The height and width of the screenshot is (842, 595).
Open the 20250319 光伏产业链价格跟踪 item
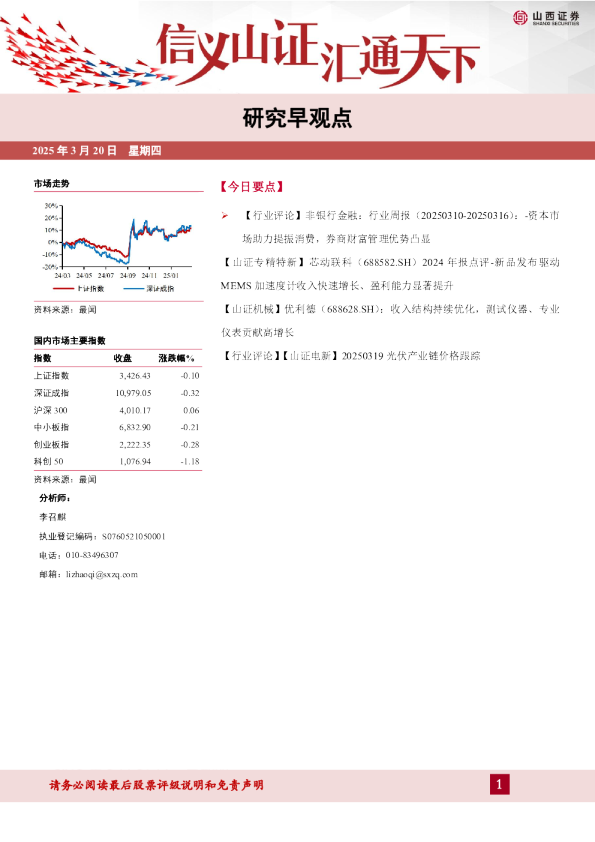click(x=351, y=355)
